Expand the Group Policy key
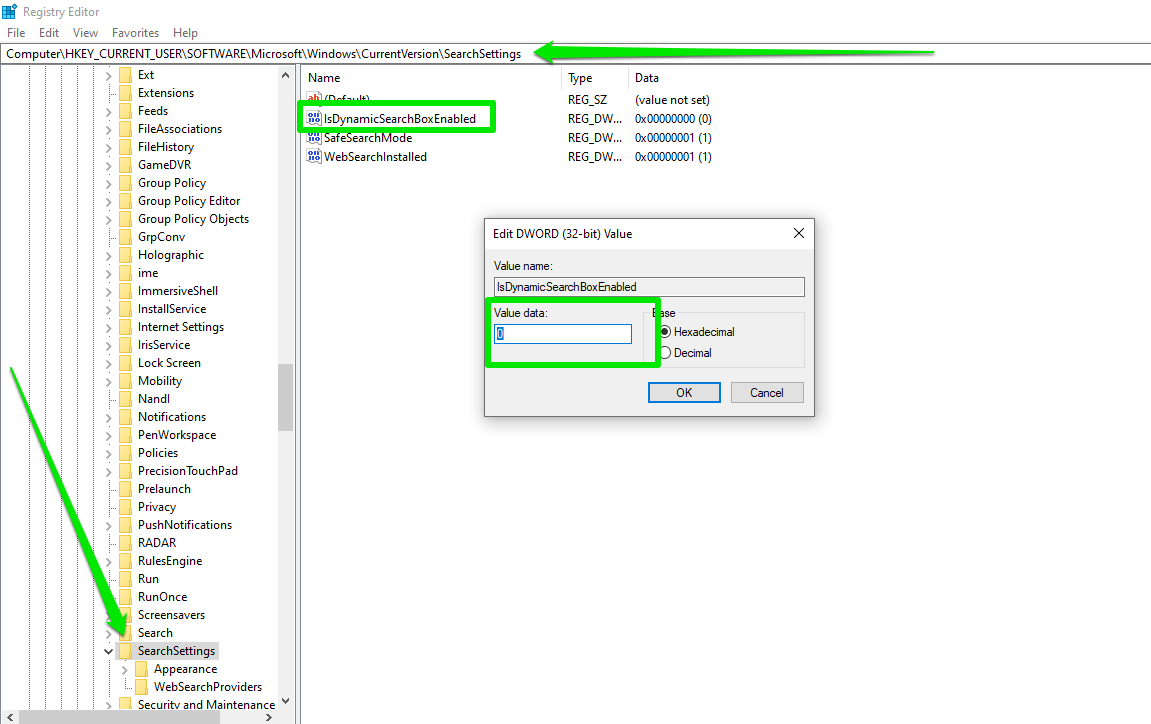The image size is (1151, 724). click(109, 184)
